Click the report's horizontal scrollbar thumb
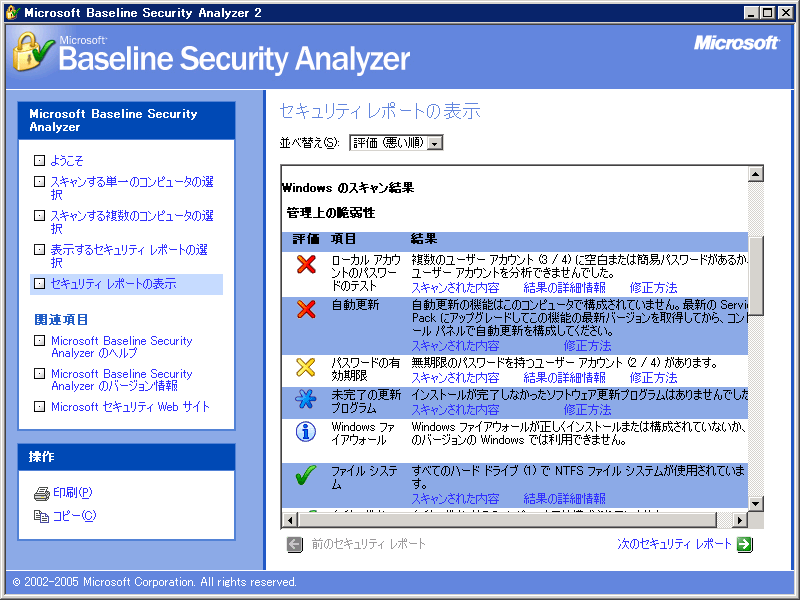The width and height of the screenshot is (800, 600). [507, 520]
